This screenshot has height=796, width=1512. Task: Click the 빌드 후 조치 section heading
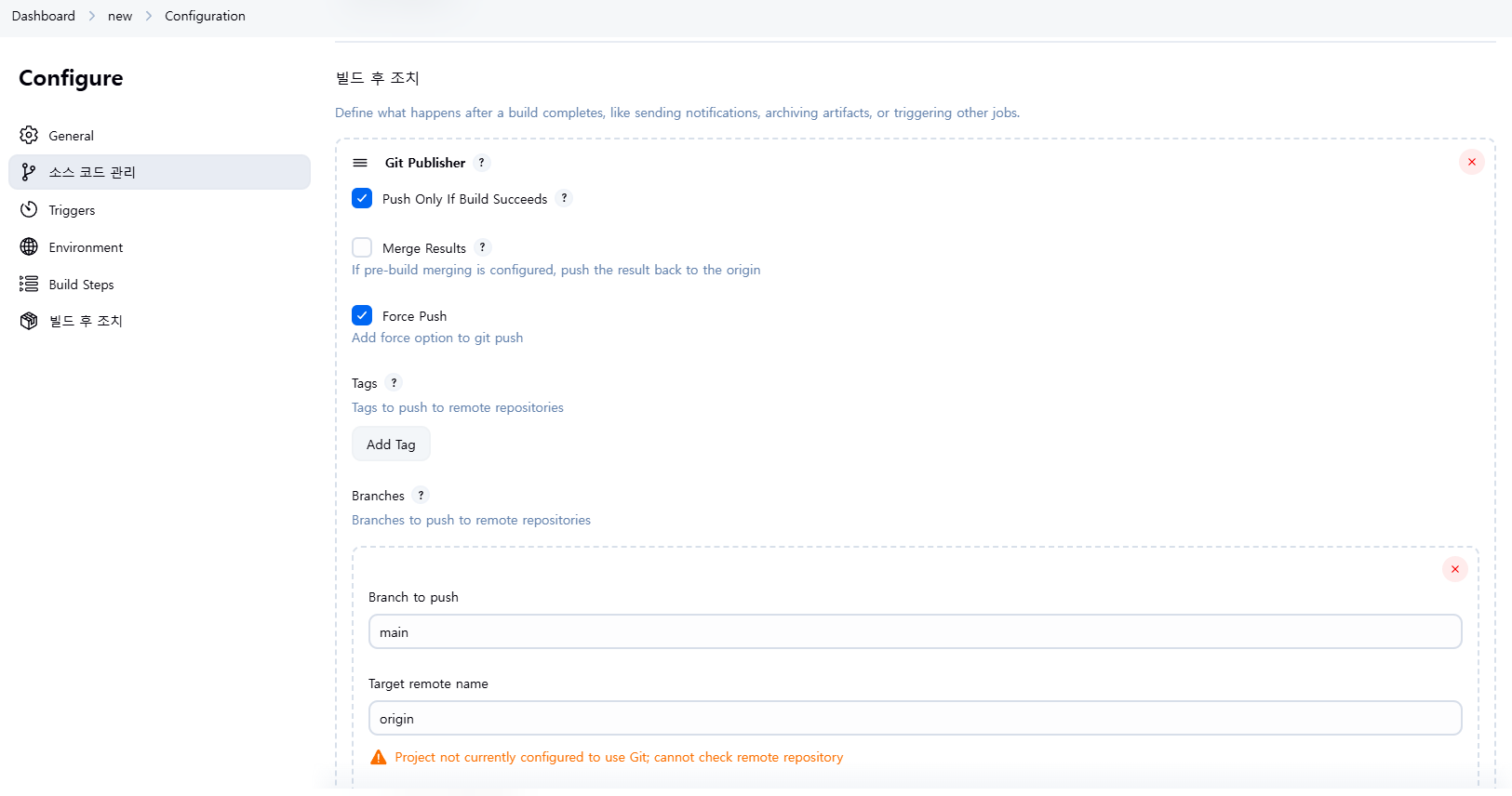point(378,78)
